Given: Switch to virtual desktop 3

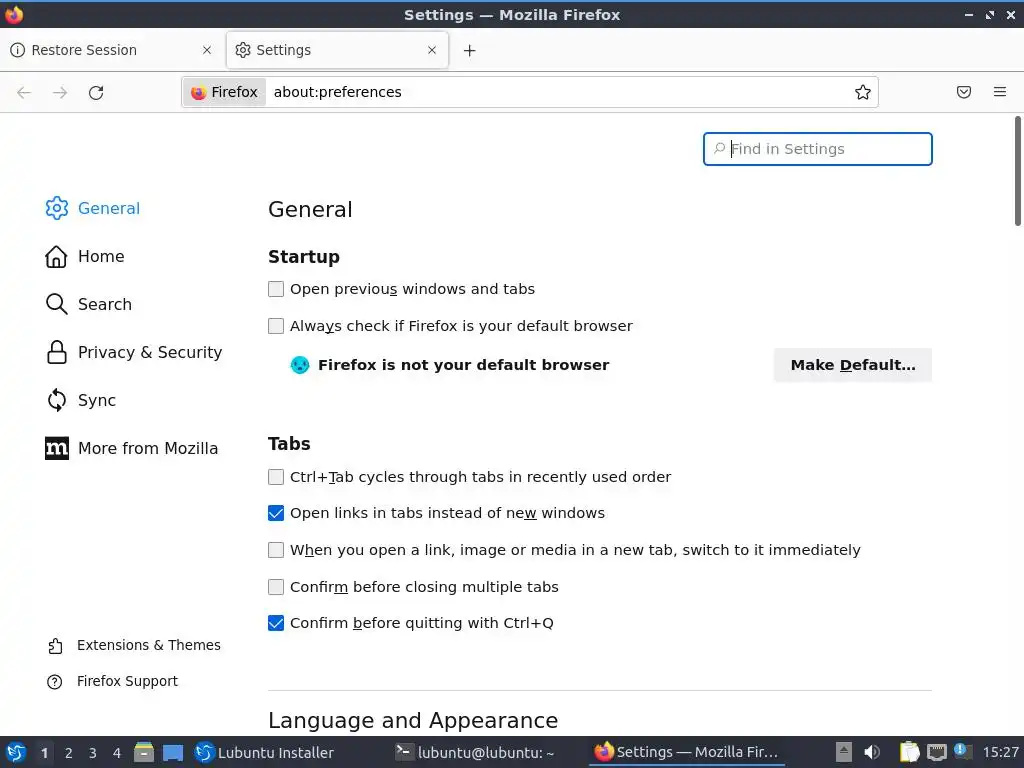Looking at the screenshot, I should click(93, 753).
